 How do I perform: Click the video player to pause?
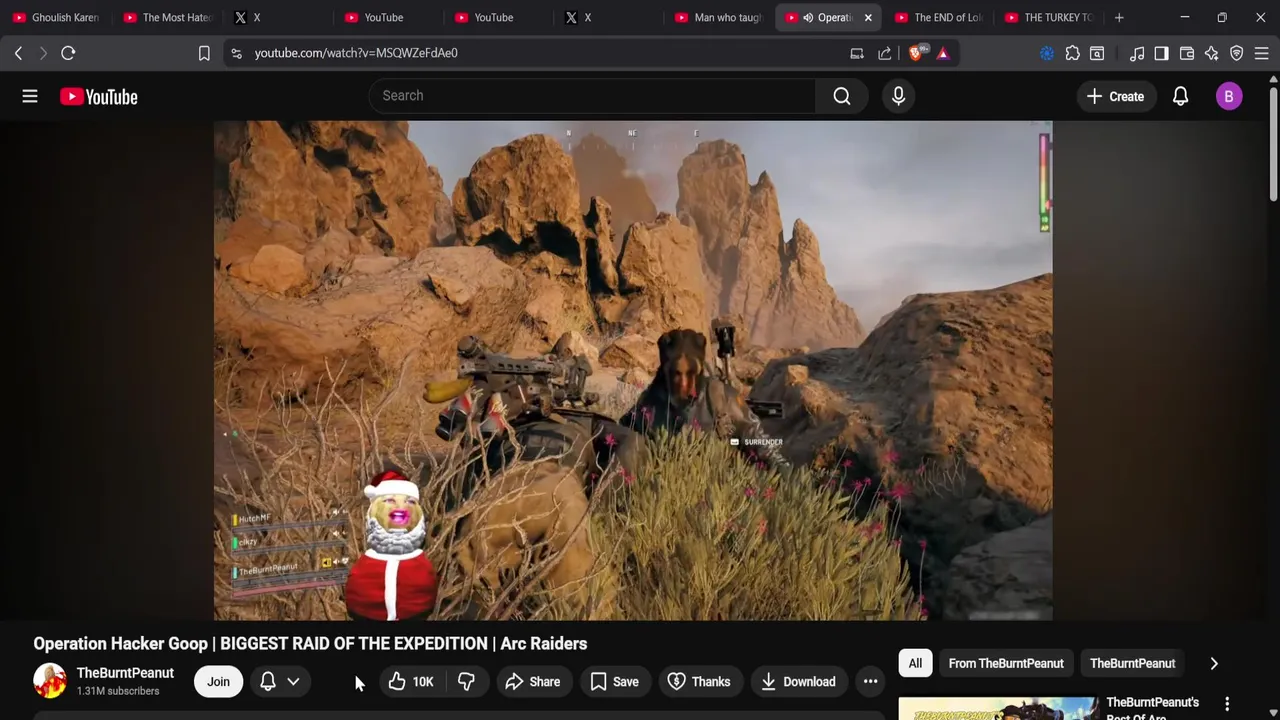point(633,370)
